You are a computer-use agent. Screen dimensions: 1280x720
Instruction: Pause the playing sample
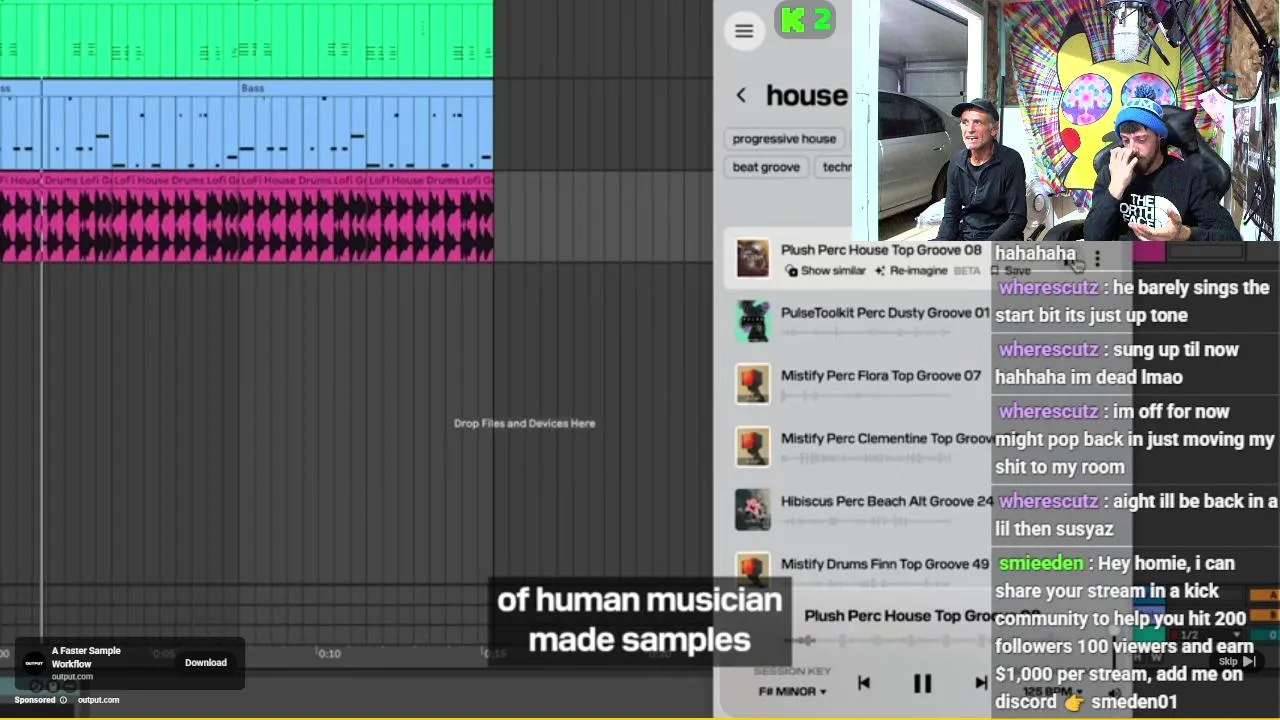pyautogui.click(x=922, y=684)
